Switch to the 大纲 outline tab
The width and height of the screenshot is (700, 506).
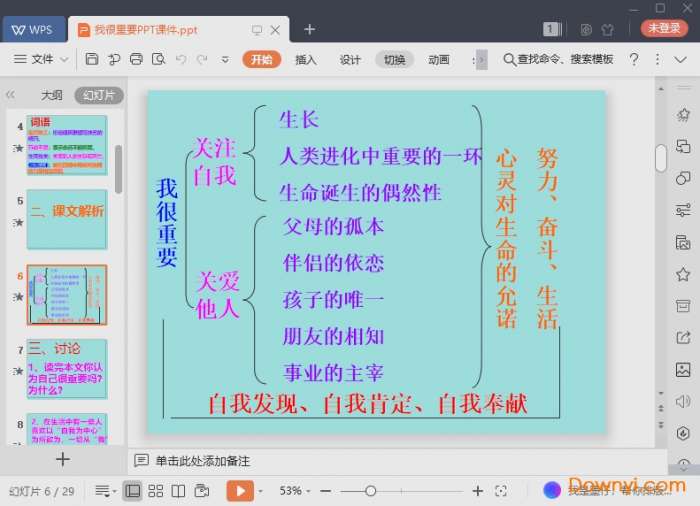click(51, 96)
